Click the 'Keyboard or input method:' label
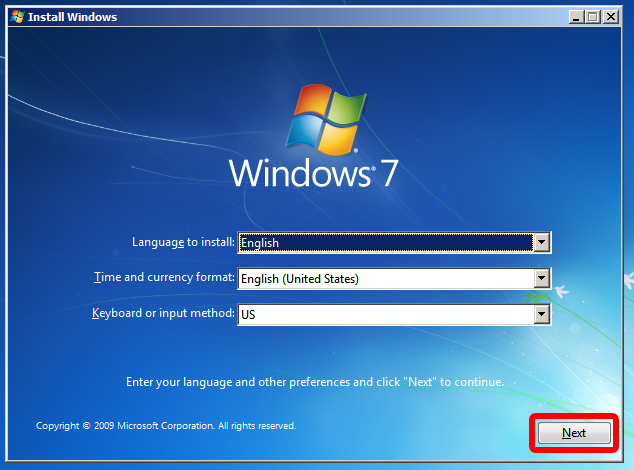 pyautogui.click(x=163, y=313)
